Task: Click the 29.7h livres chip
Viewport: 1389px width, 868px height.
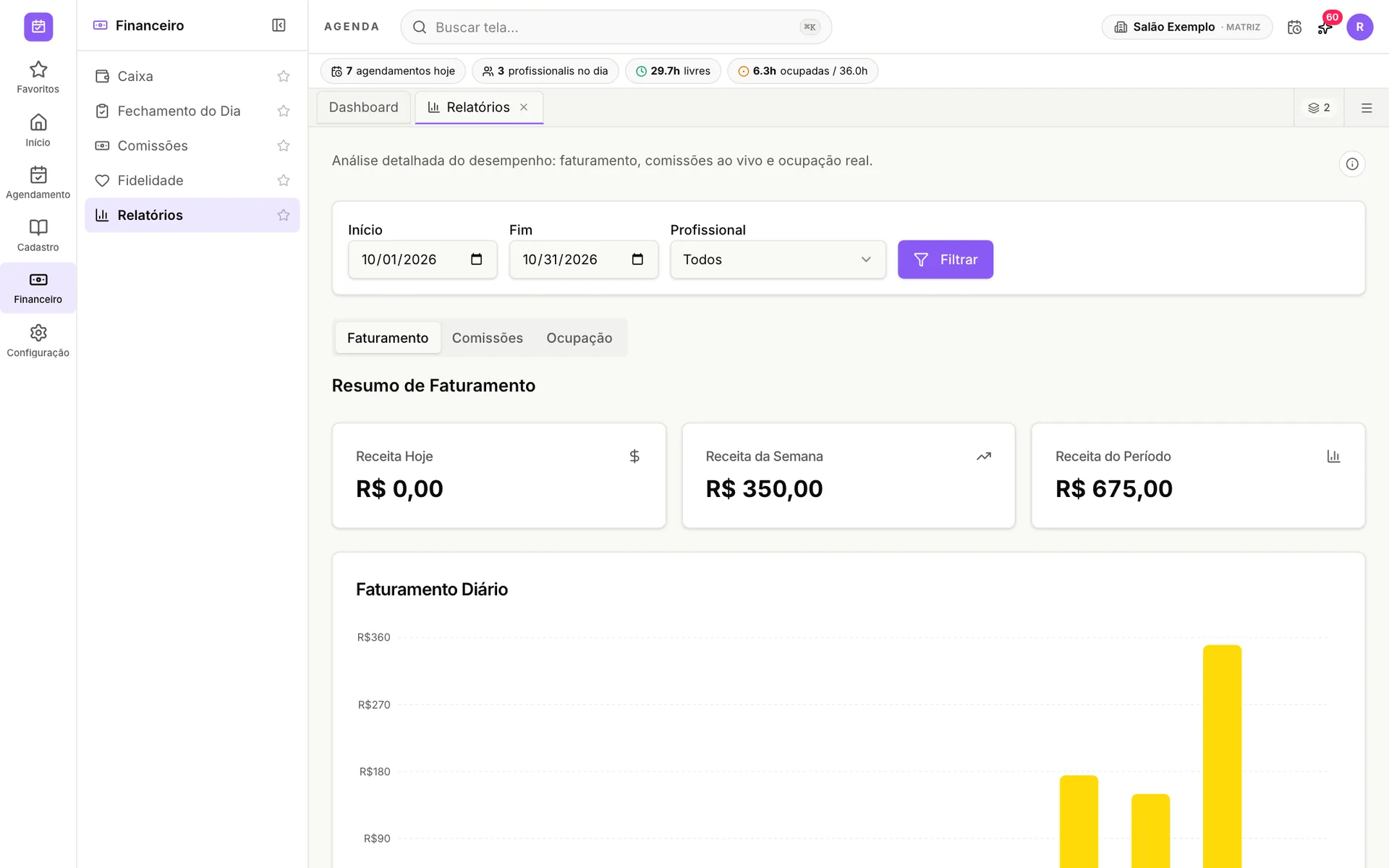Action: tap(673, 71)
